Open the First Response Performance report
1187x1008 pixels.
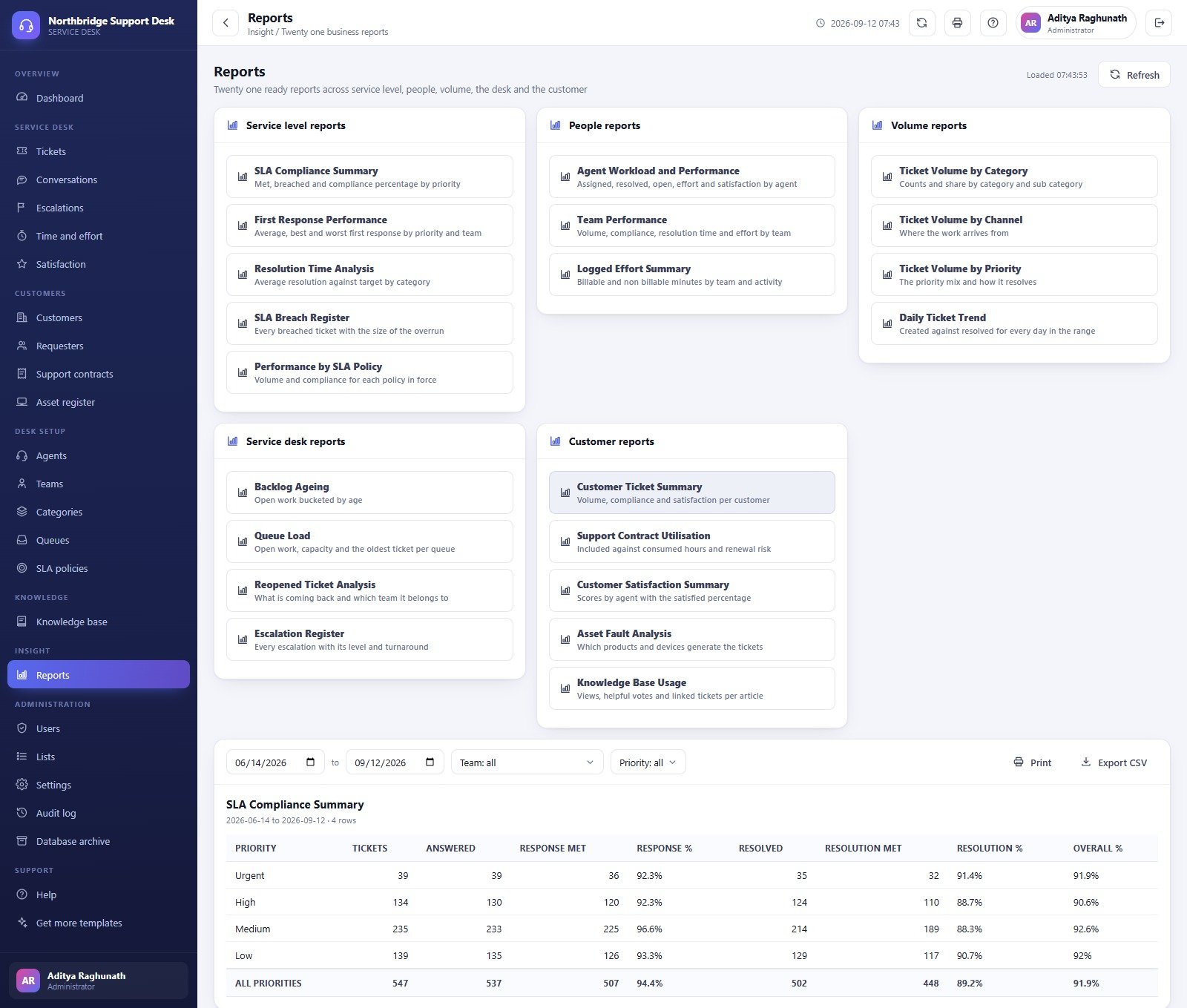pos(369,225)
